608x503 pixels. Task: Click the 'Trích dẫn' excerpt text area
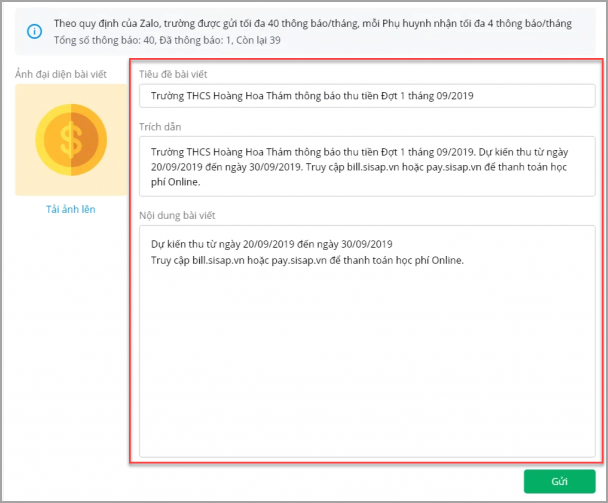tap(367, 166)
